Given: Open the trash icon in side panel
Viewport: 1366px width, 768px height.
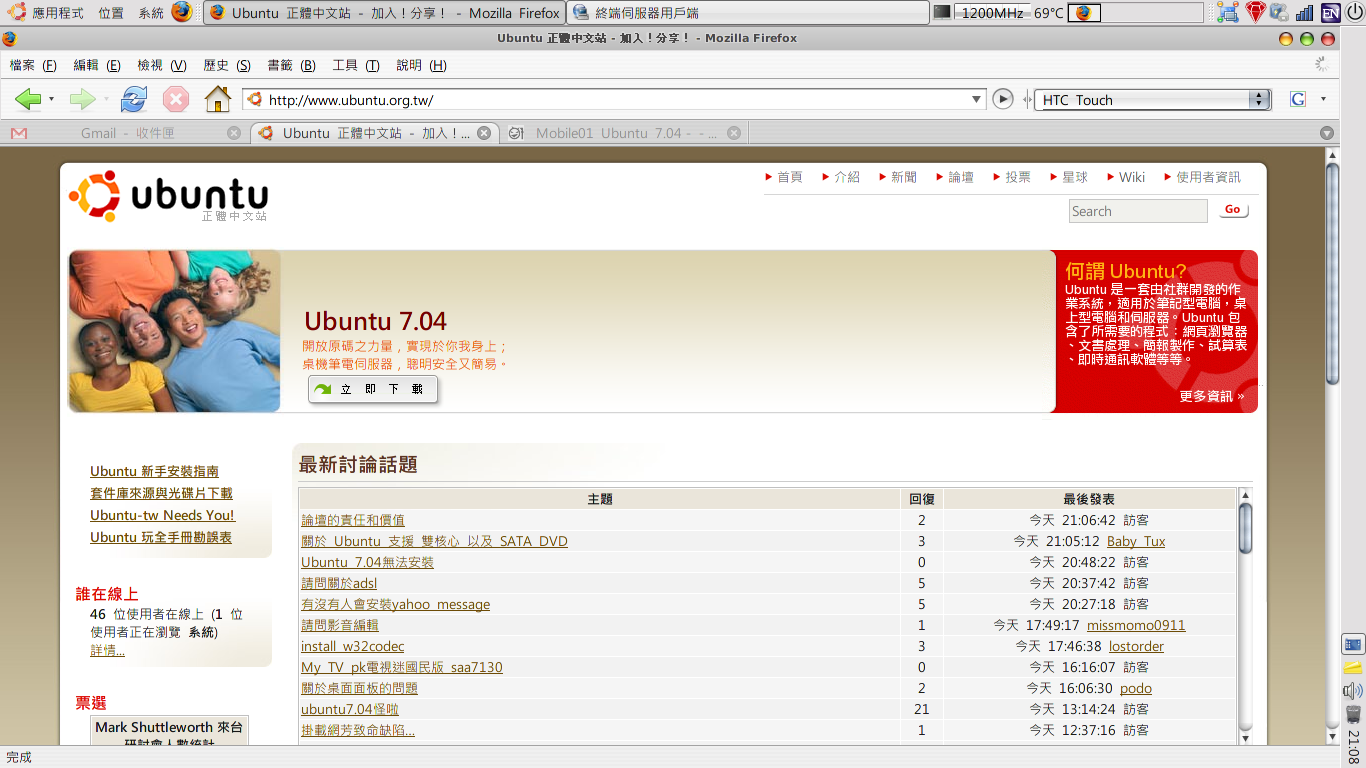Looking at the screenshot, I should (1353, 714).
